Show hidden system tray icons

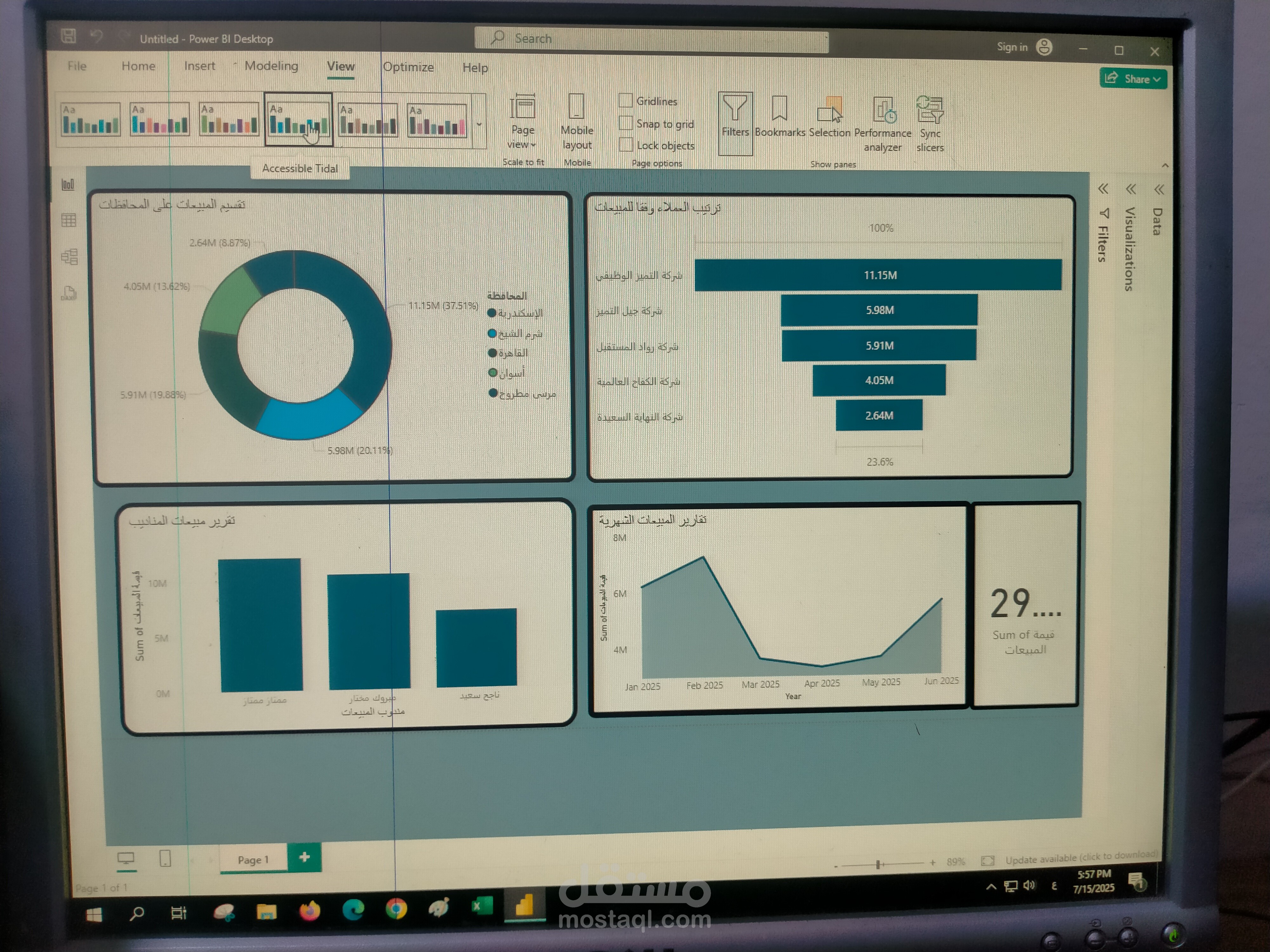991,887
